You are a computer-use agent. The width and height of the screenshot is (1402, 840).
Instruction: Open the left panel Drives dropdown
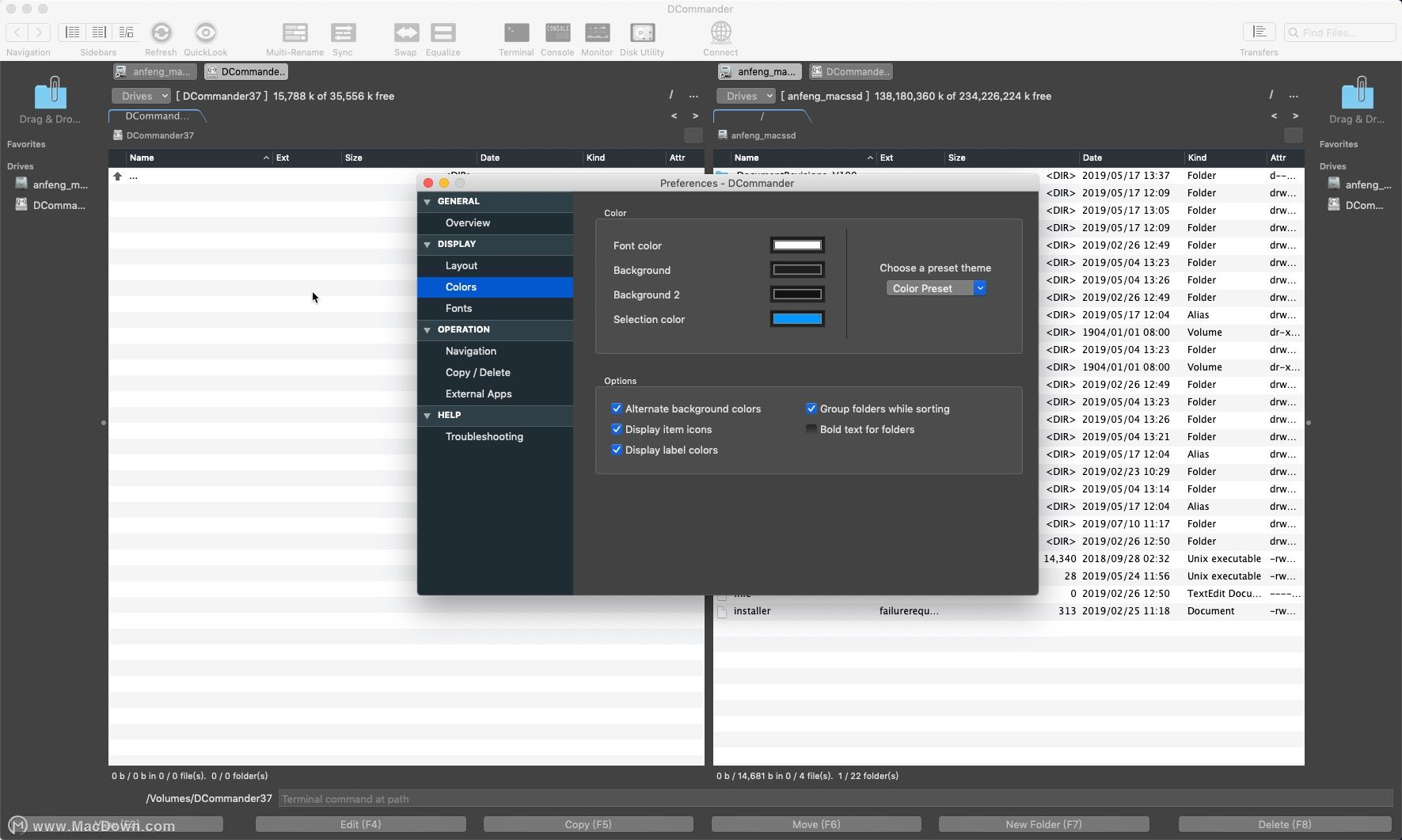pos(141,96)
